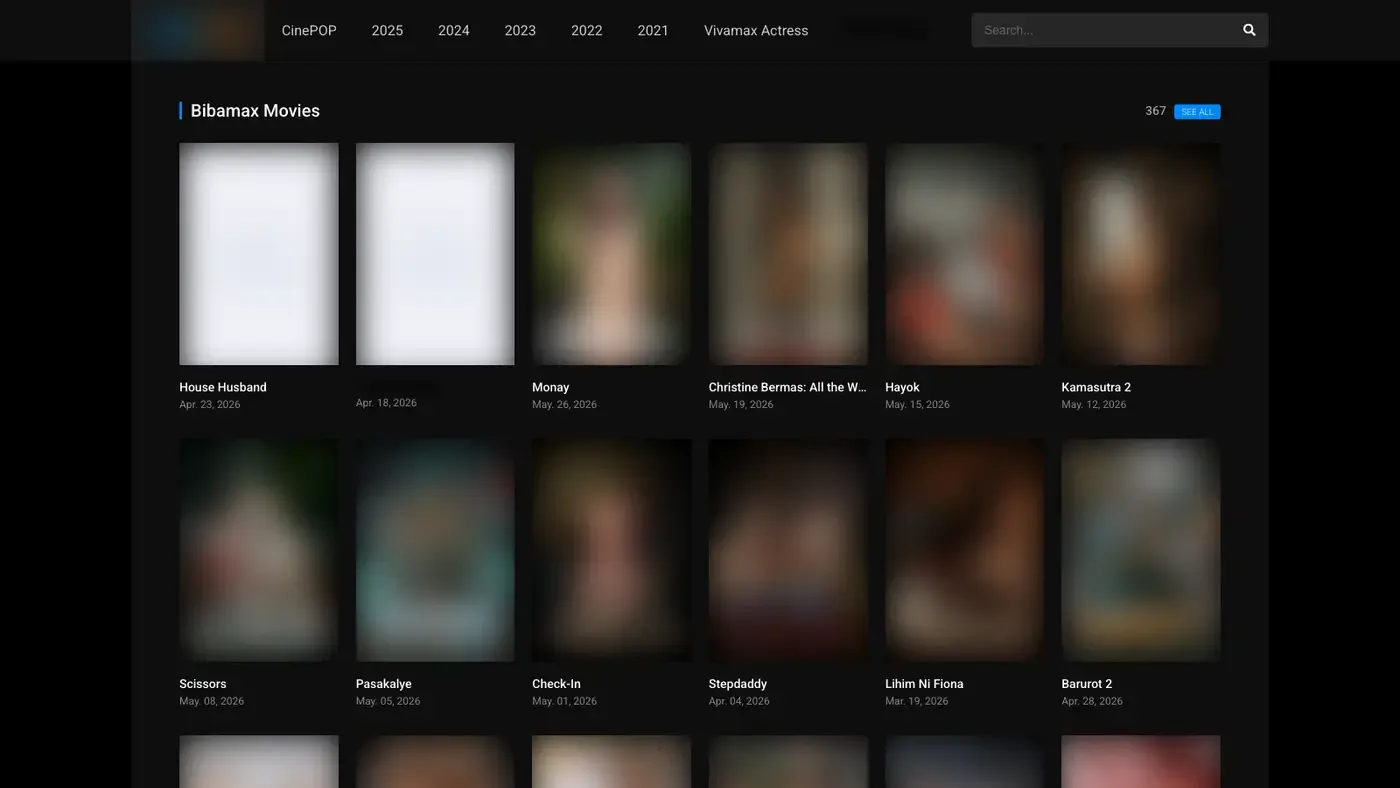The height and width of the screenshot is (788, 1400).
Task: Click the SEE ALL button
Action: click(1197, 112)
